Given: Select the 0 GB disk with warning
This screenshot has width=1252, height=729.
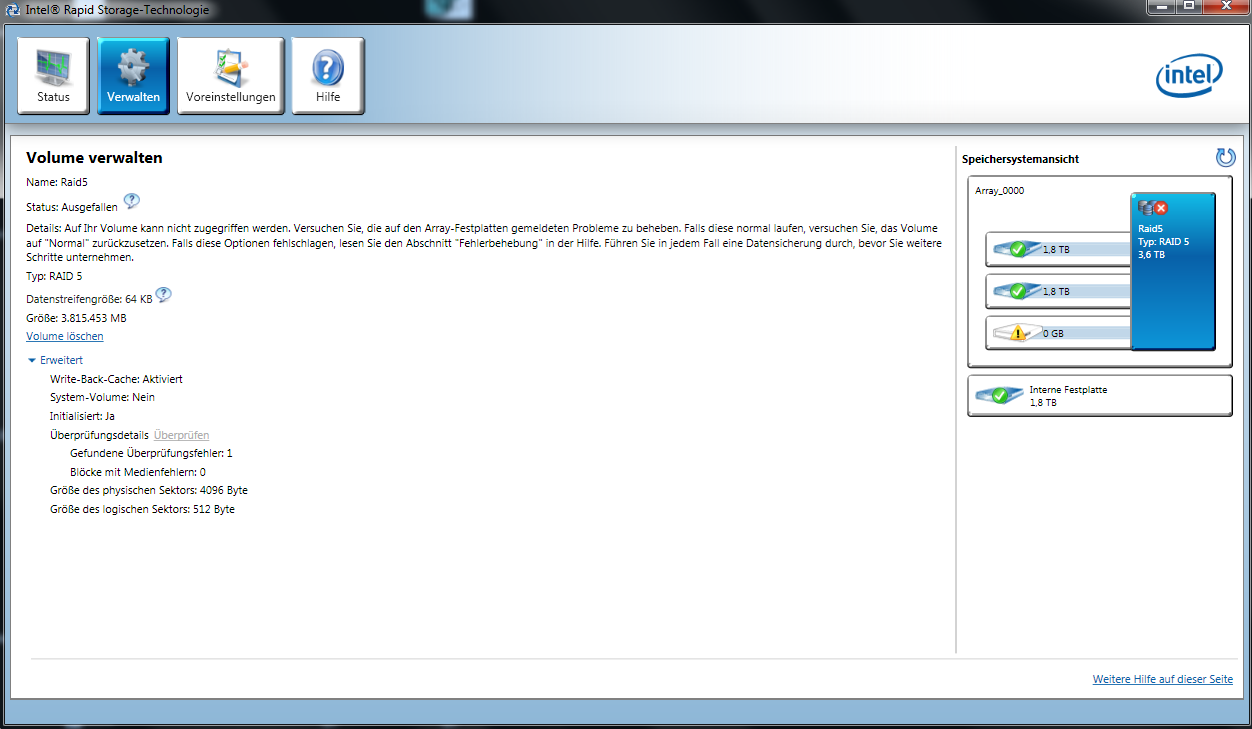Looking at the screenshot, I should [1058, 333].
